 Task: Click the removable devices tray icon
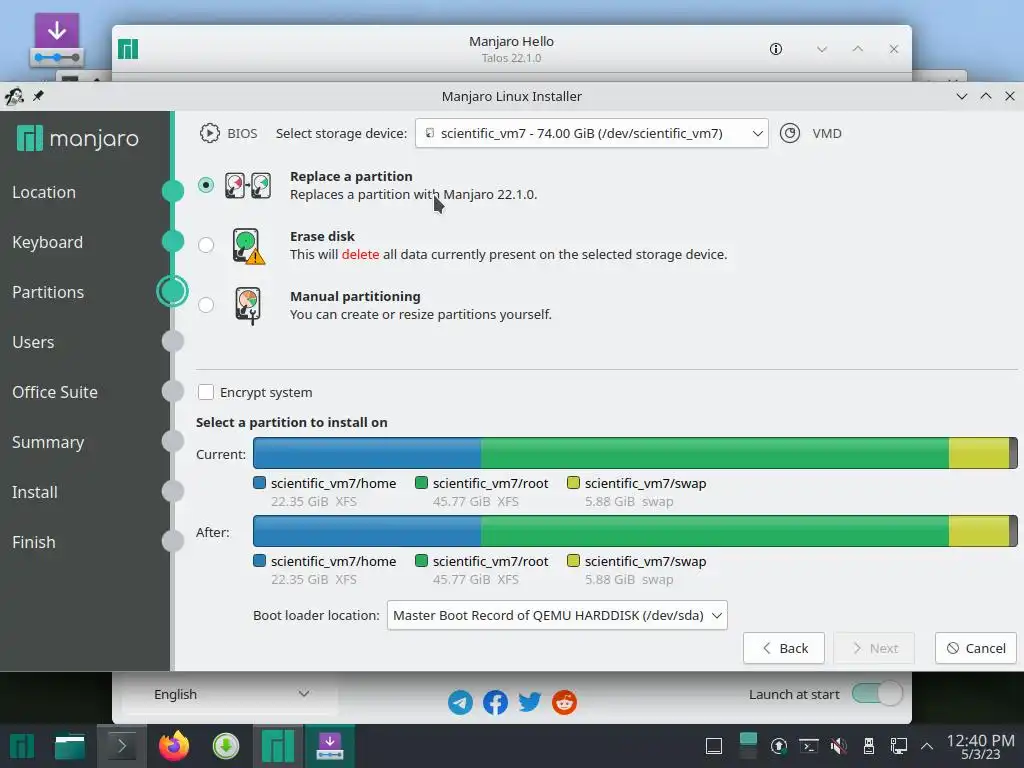(869, 746)
